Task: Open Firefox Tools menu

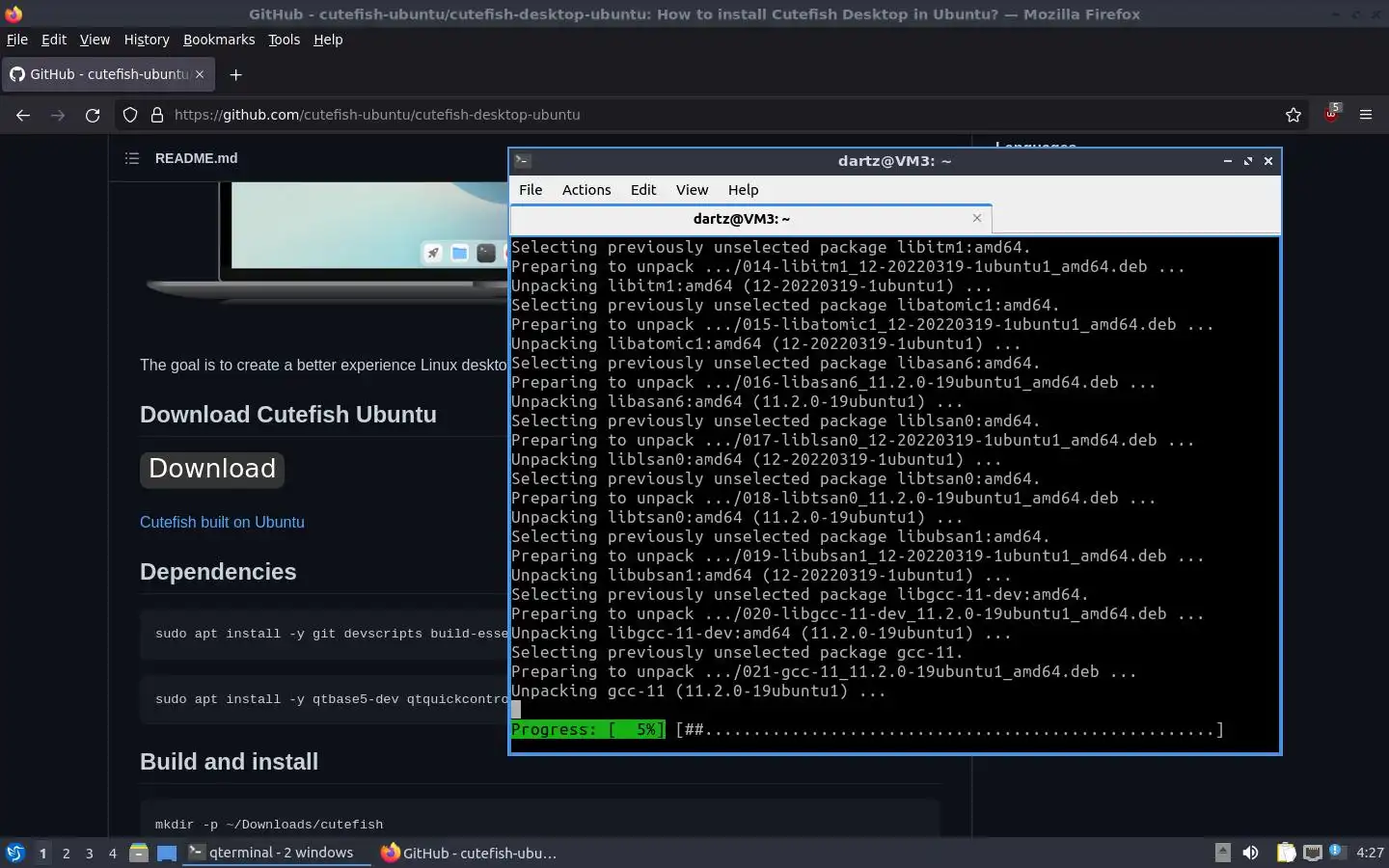Action: (284, 40)
